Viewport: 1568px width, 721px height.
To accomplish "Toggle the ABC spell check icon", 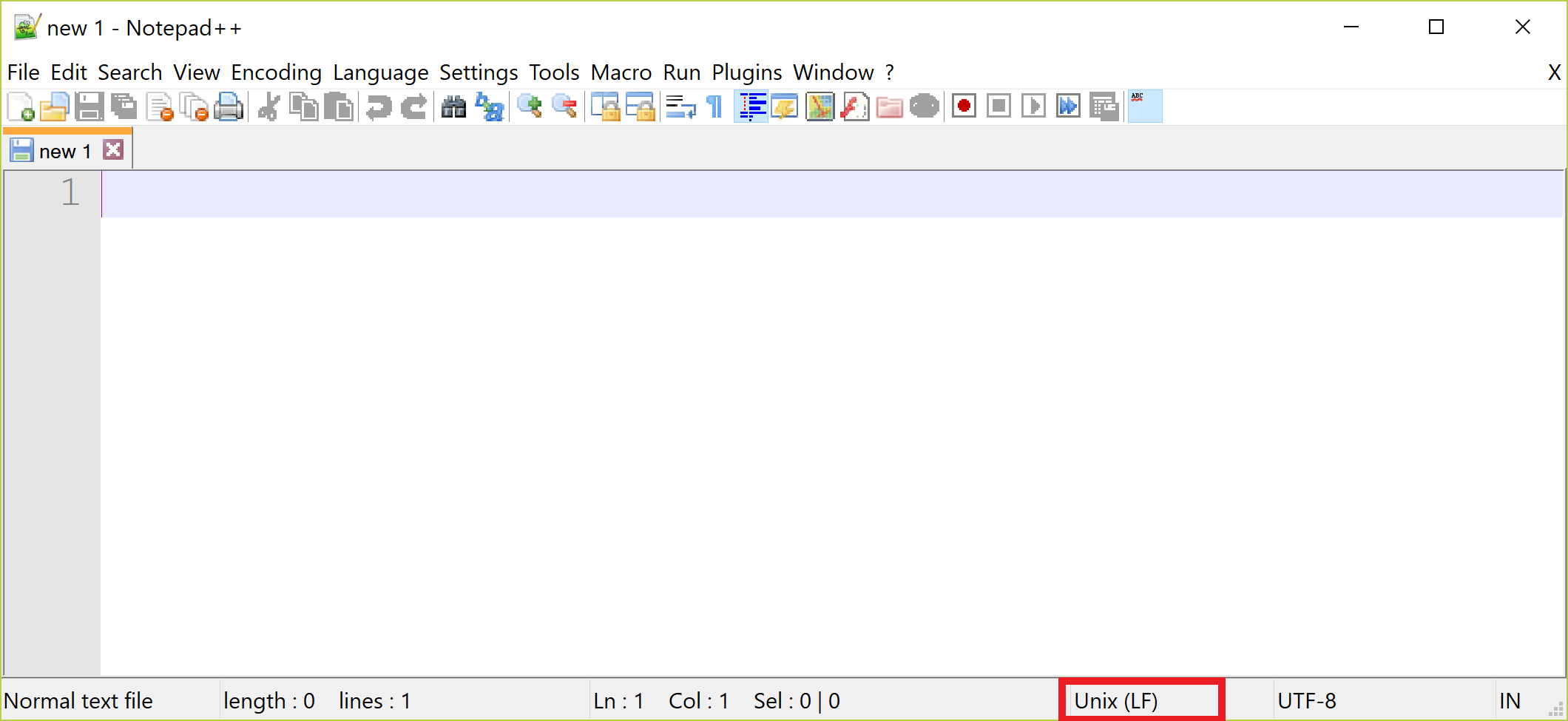I will pos(1145,106).
